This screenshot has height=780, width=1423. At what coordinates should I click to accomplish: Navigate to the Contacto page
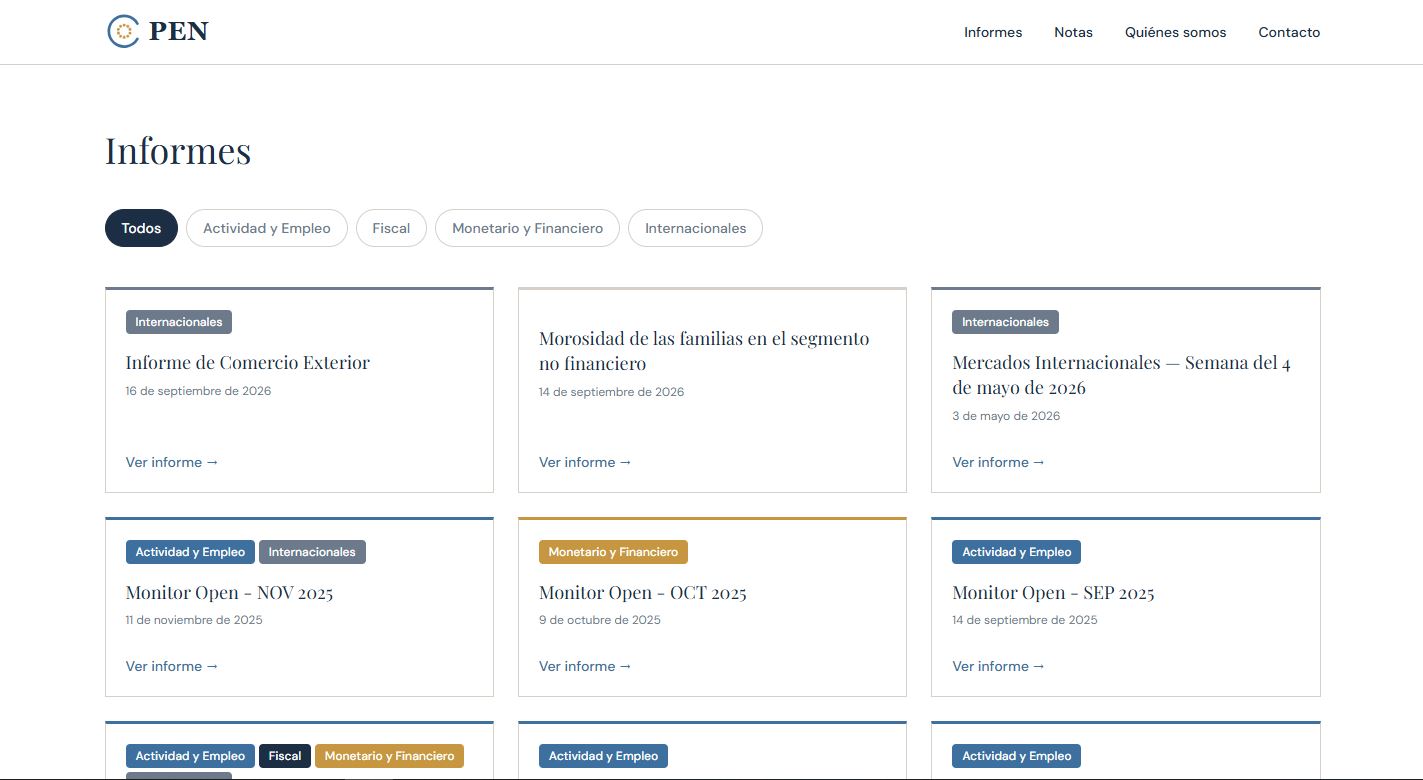point(1289,32)
